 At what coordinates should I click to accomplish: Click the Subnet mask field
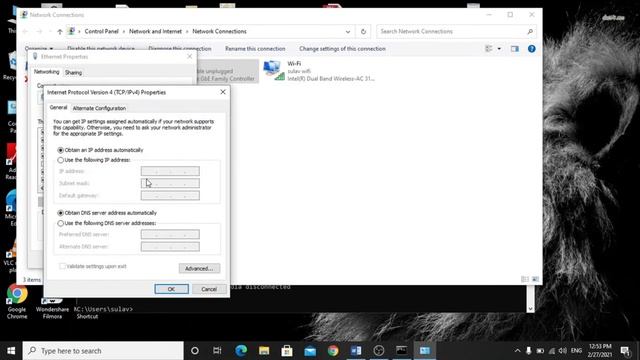point(170,183)
